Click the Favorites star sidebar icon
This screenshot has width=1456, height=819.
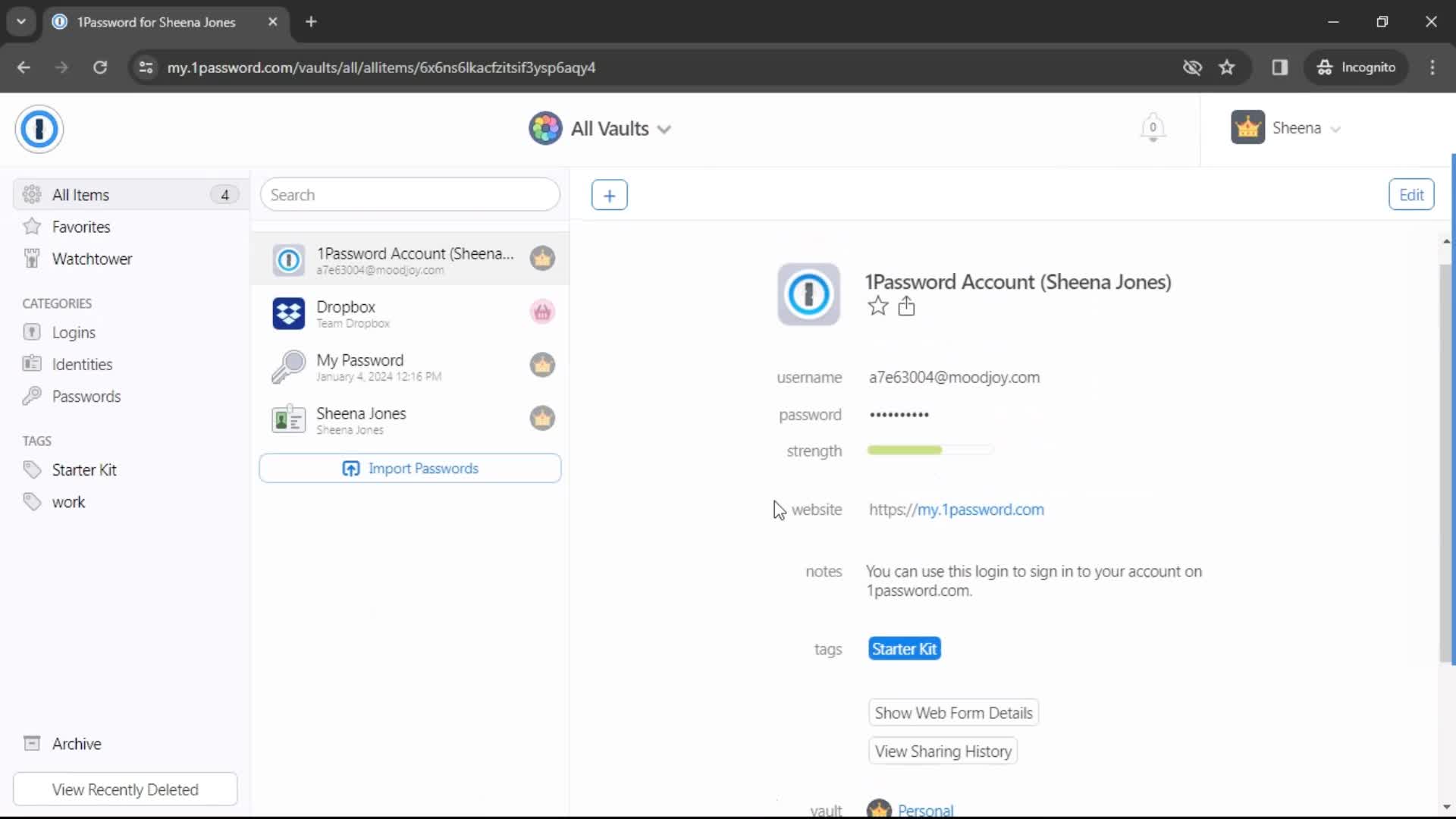click(31, 227)
